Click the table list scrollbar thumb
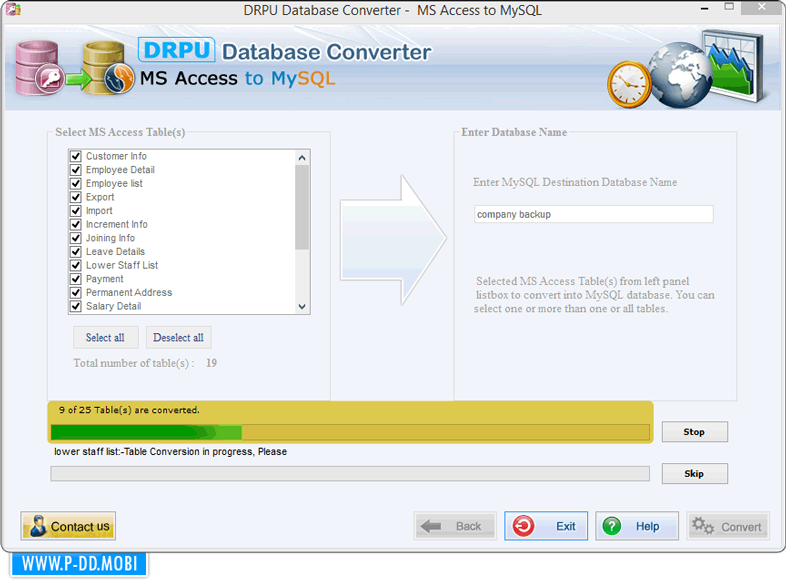This screenshot has height=580, width=786. pyautogui.click(x=302, y=207)
